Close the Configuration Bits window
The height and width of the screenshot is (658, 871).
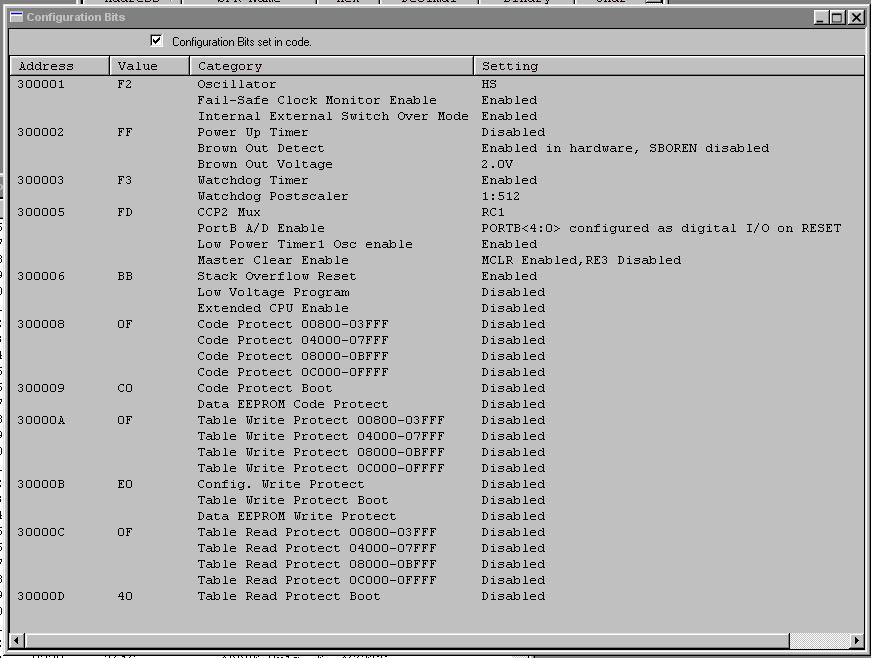click(x=856, y=17)
